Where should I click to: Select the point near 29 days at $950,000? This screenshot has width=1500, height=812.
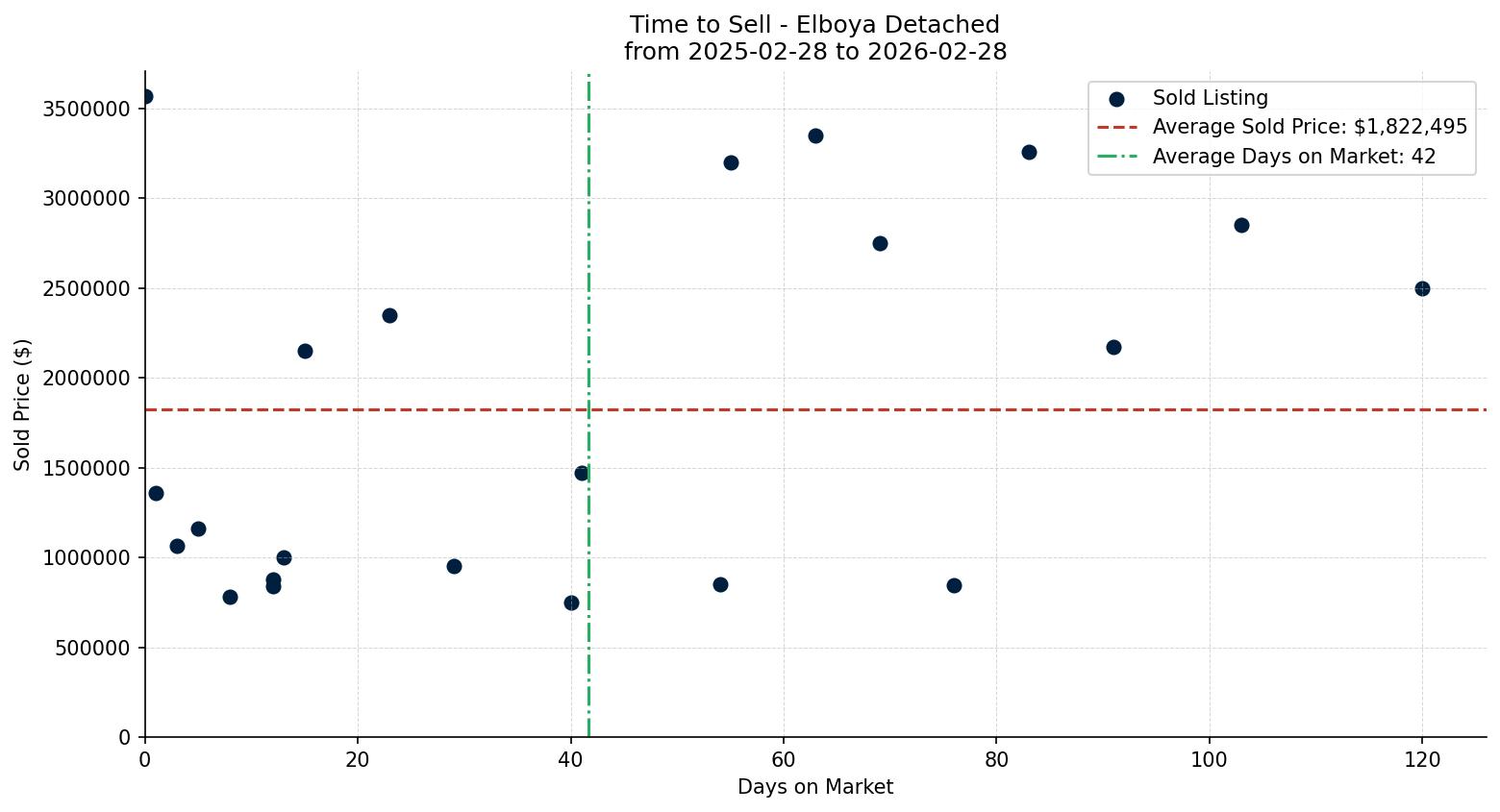pos(454,567)
